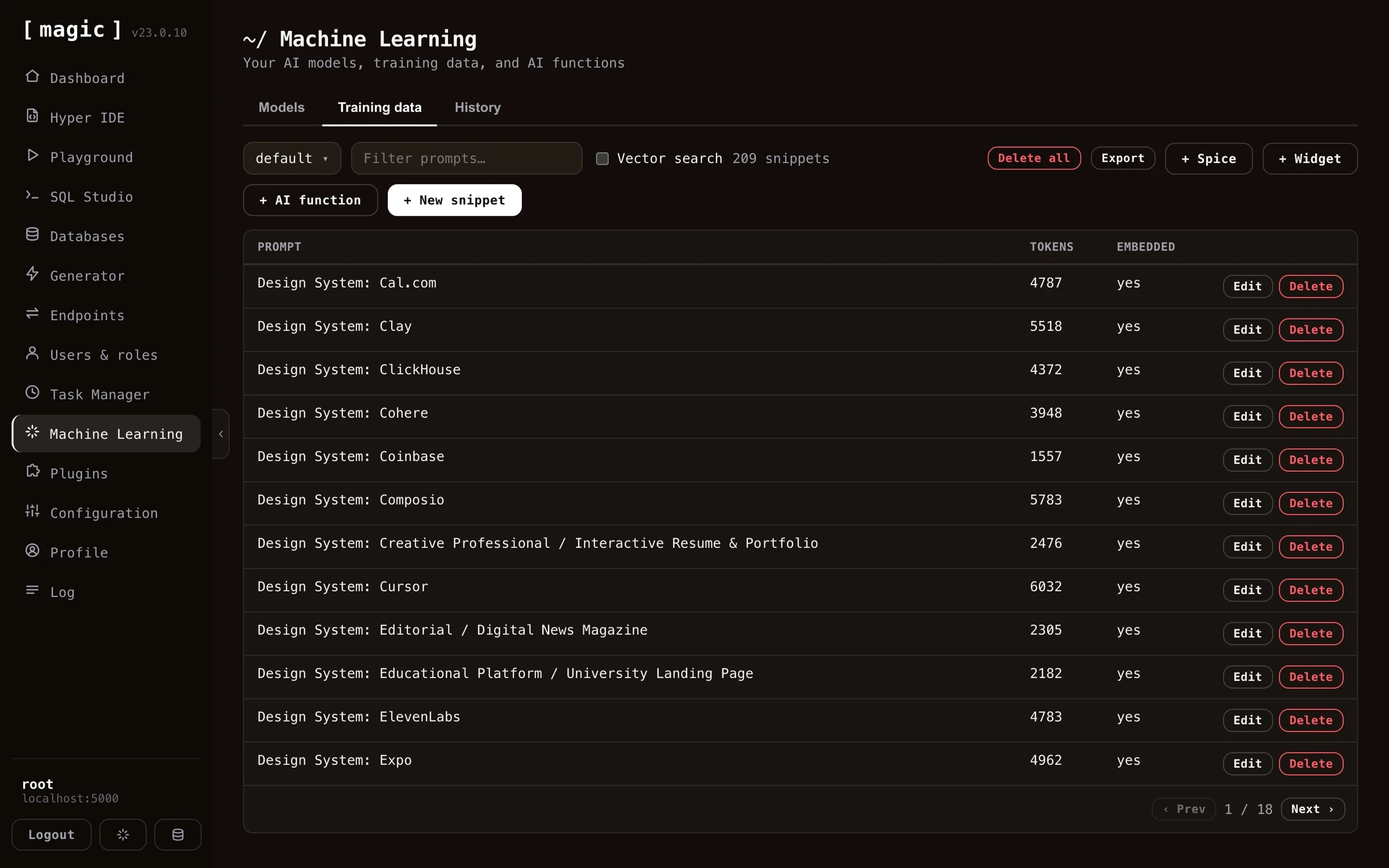Delete the Design System: Cursor snippet
Image resolution: width=1389 pixels, height=868 pixels.
1311,590
